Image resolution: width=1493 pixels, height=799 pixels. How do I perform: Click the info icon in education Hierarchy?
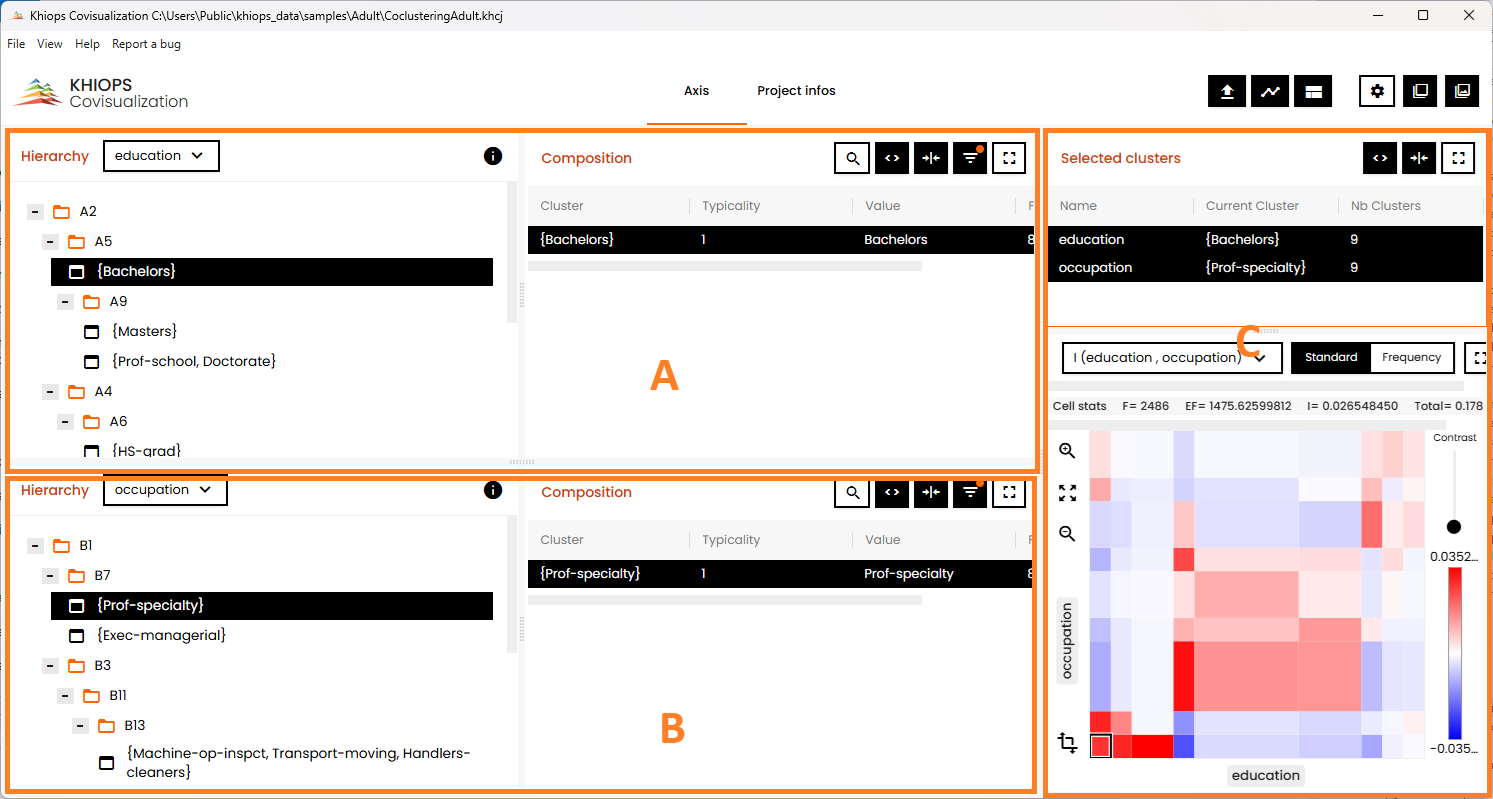(492, 156)
